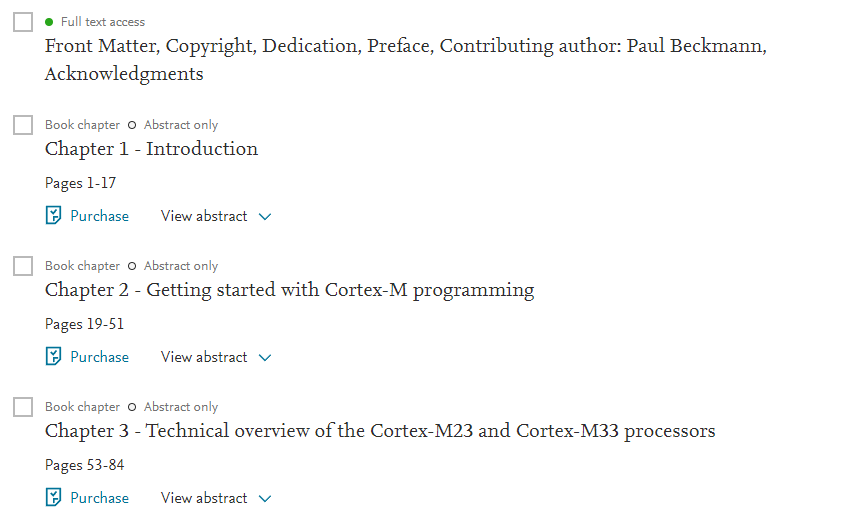Viewport: 853px width, 521px height.
Task: Tick the Front Matter checkbox
Action: [x=23, y=22]
